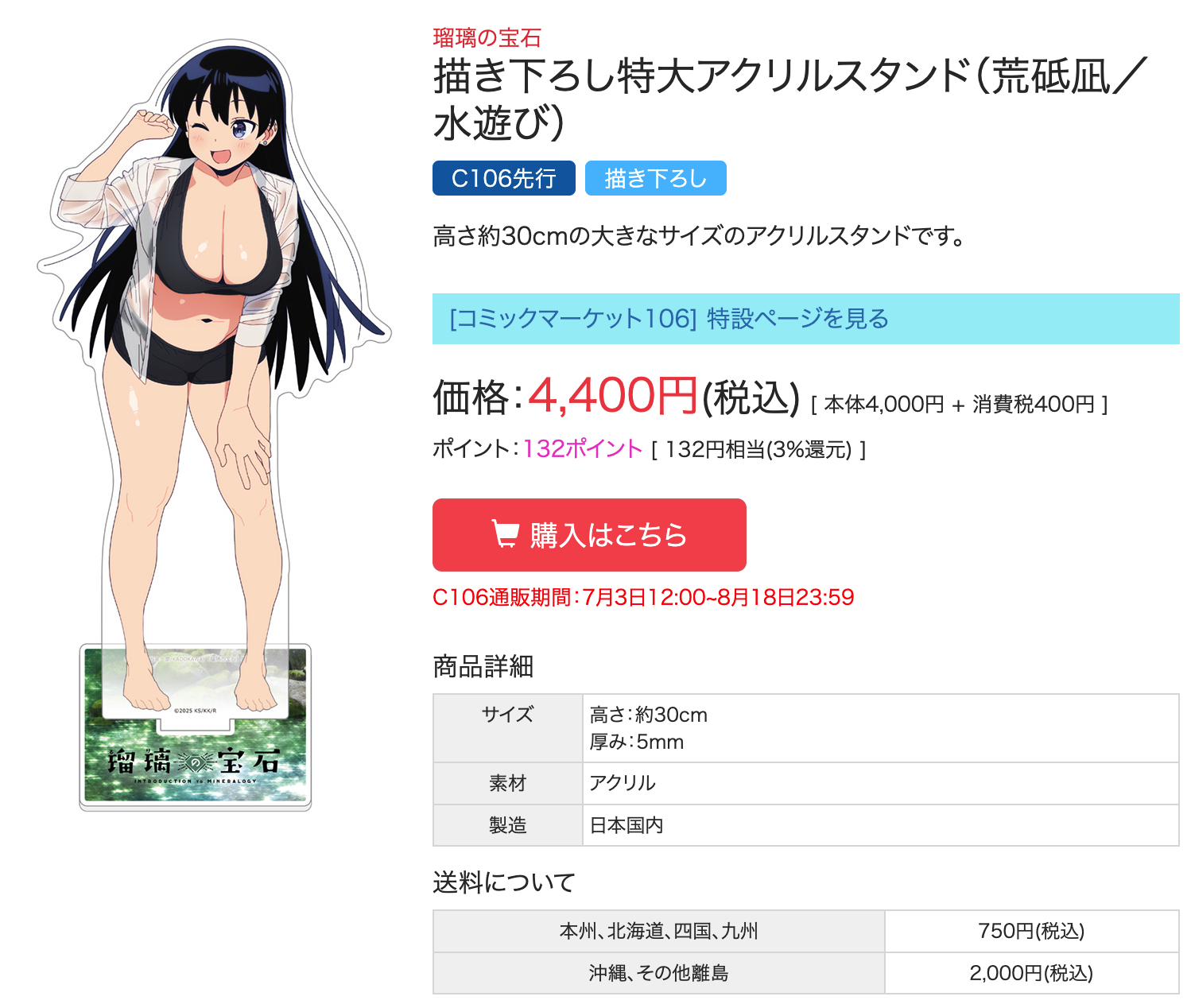Image resolution: width=1191 pixels, height=1008 pixels.
Task: Click the 瑠璃の宝石 logo on the stand base
Action: click(x=195, y=763)
